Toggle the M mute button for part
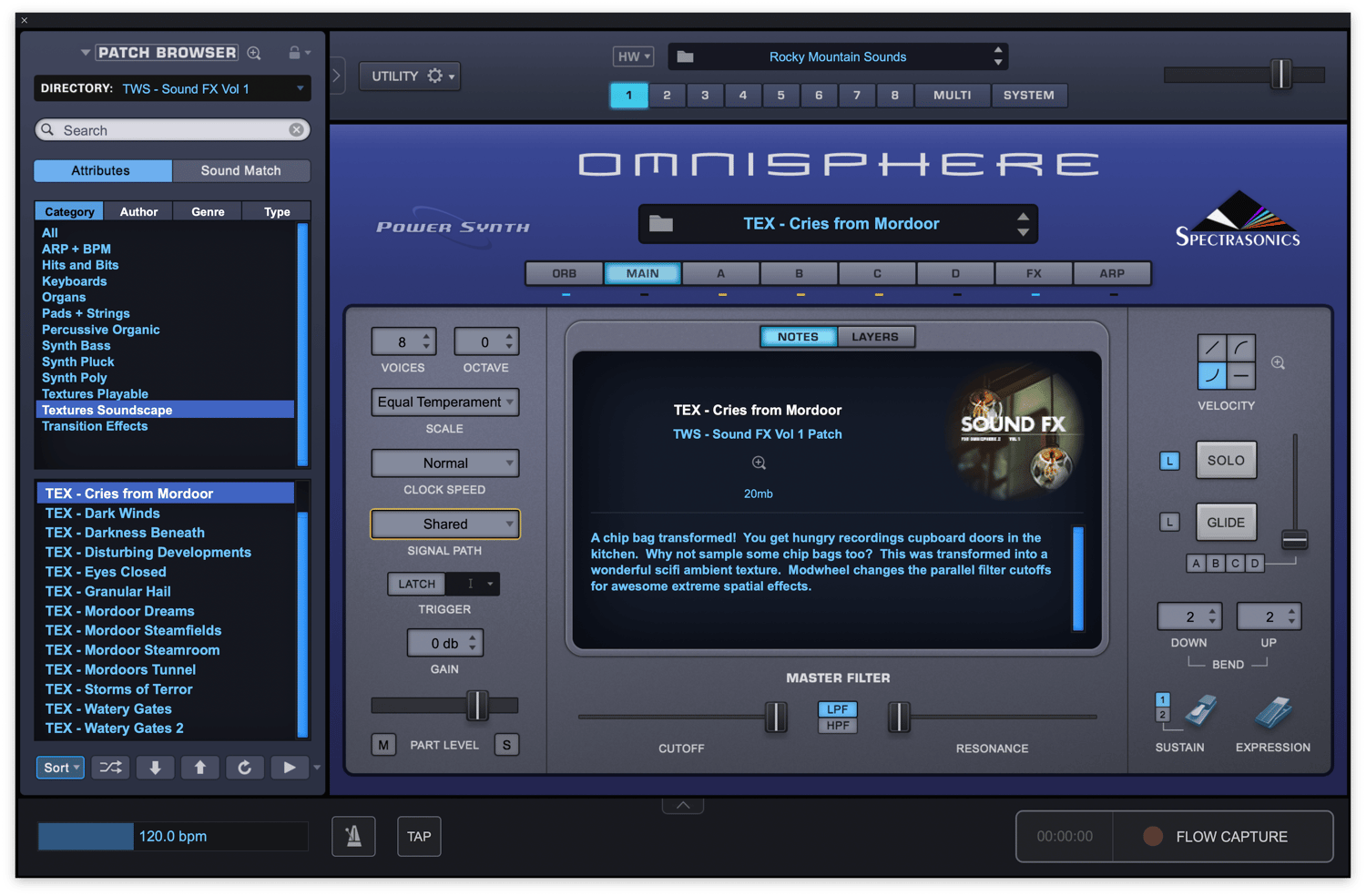1366x896 pixels. pos(383,745)
